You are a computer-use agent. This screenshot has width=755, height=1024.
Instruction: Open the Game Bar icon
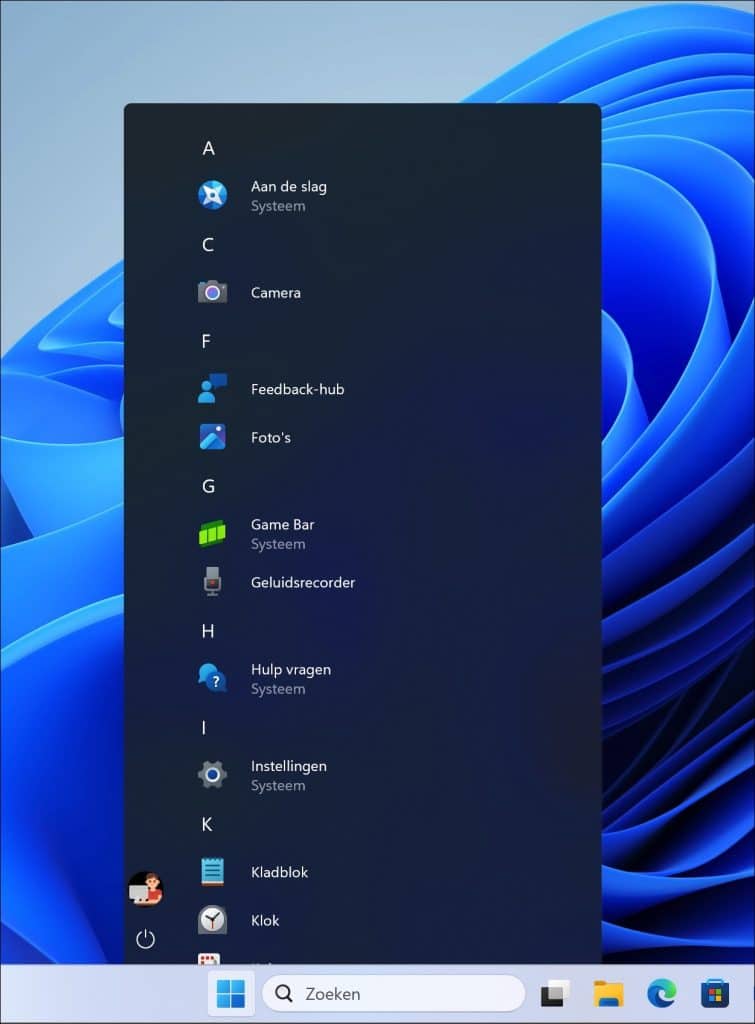pos(212,534)
